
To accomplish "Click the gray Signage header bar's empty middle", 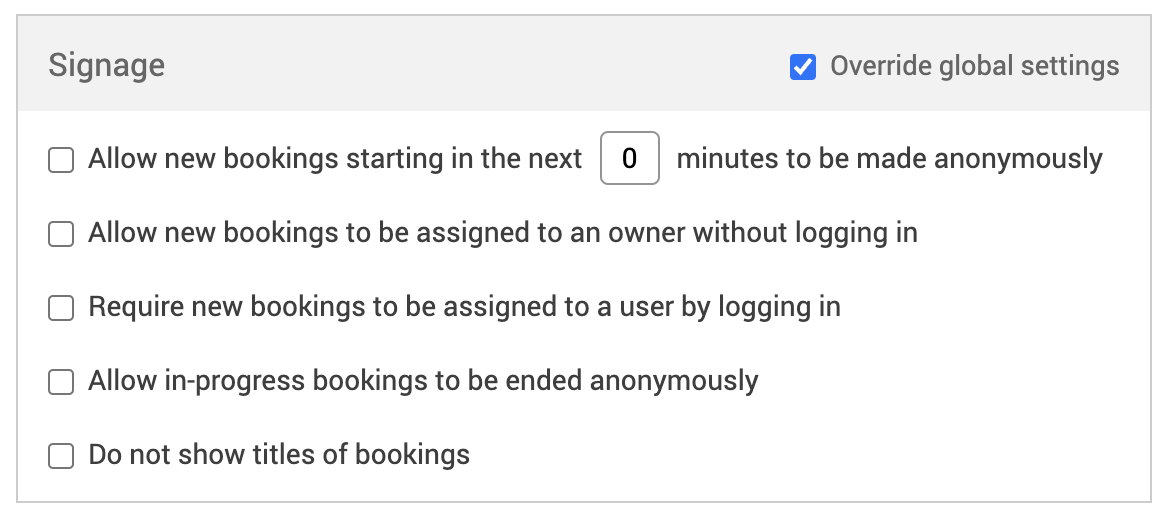I will 470,66.
